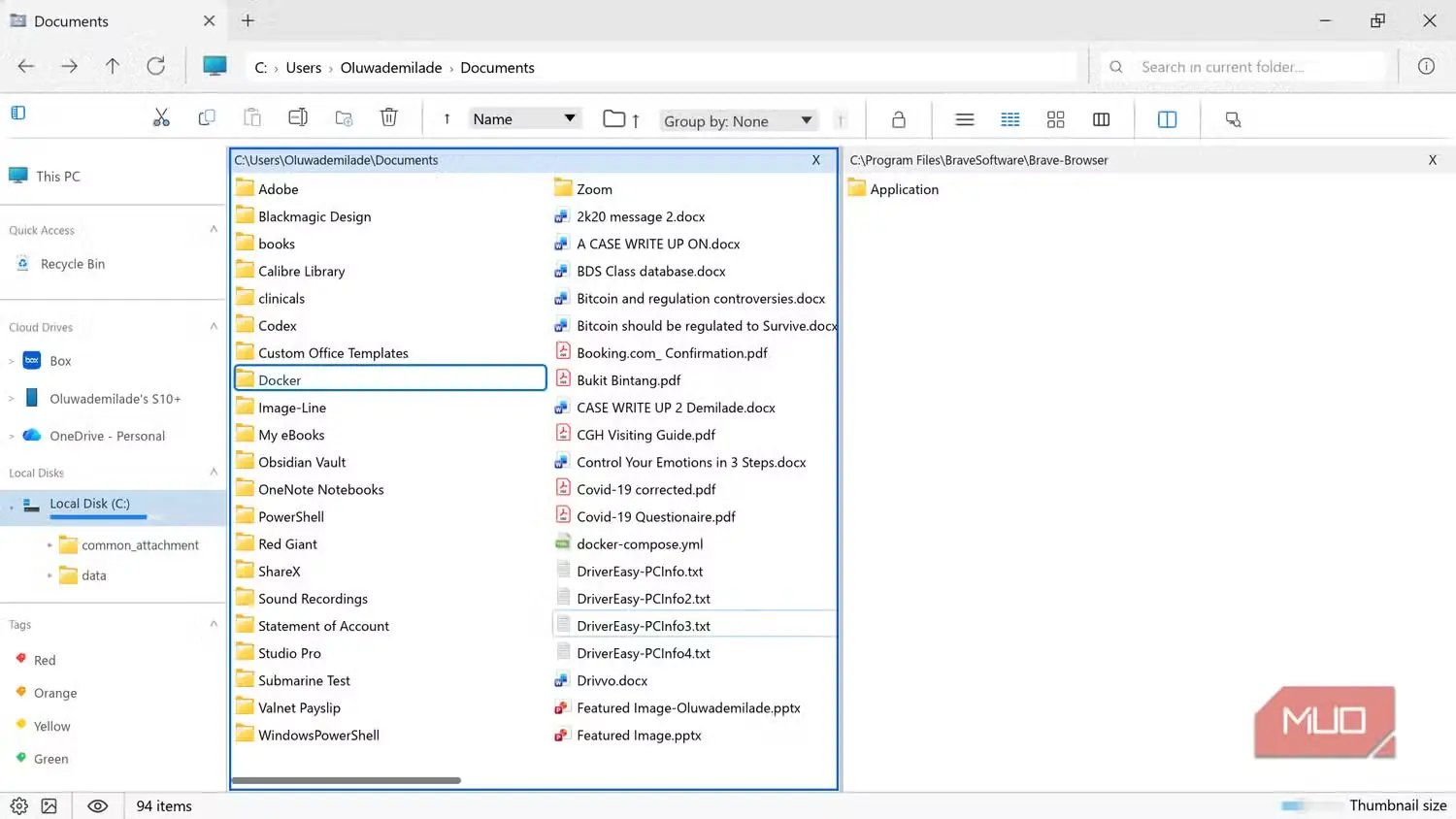1456x819 pixels.
Task: Navigate up one folder level
Action: [x=113, y=67]
